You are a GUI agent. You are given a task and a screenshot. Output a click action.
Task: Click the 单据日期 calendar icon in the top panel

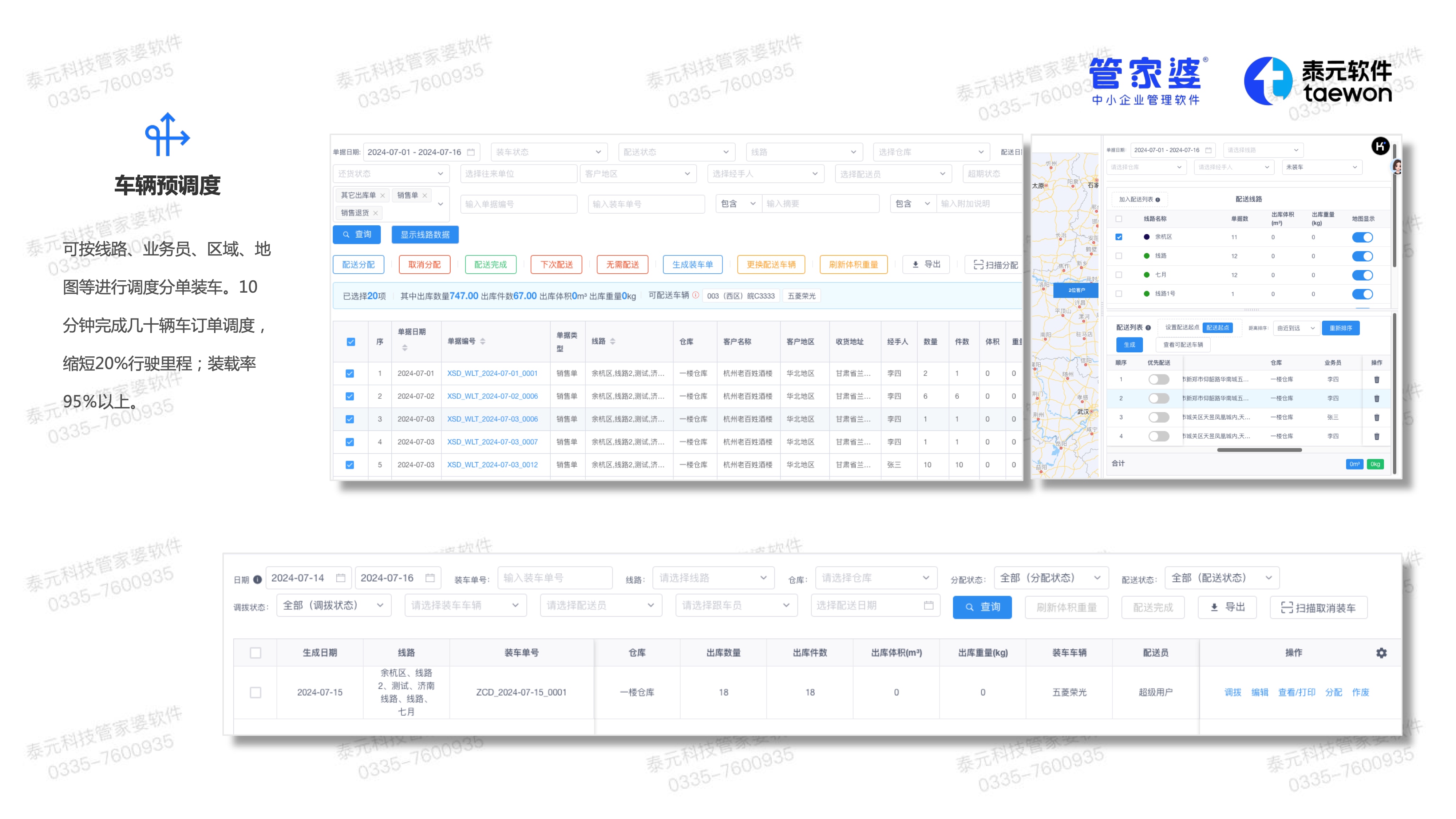[x=471, y=152]
